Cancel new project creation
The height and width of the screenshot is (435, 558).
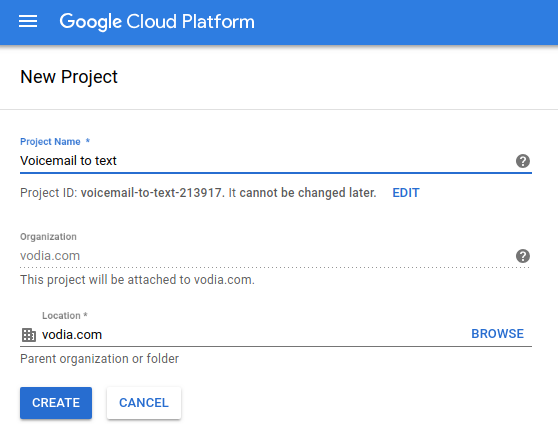[x=144, y=403]
